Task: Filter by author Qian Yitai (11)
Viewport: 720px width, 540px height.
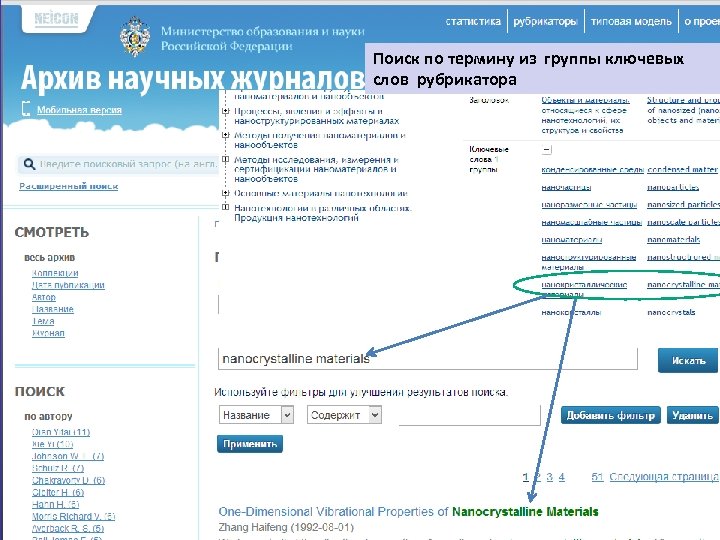Action: [x=61, y=432]
